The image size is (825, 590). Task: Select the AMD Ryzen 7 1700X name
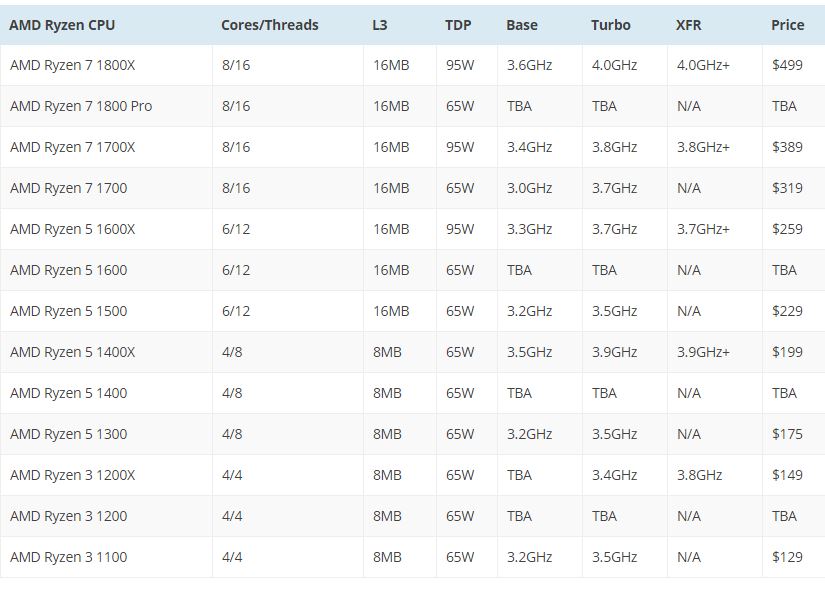tap(72, 147)
